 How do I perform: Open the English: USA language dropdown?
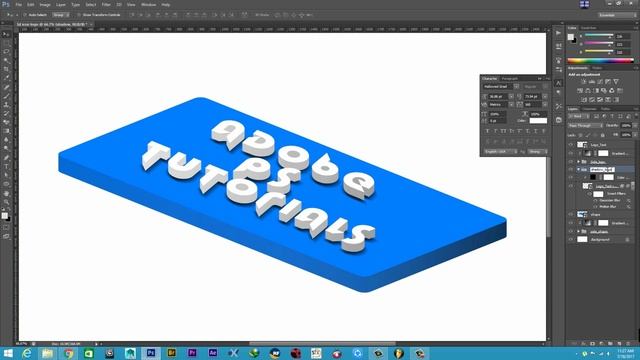click(500, 151)
